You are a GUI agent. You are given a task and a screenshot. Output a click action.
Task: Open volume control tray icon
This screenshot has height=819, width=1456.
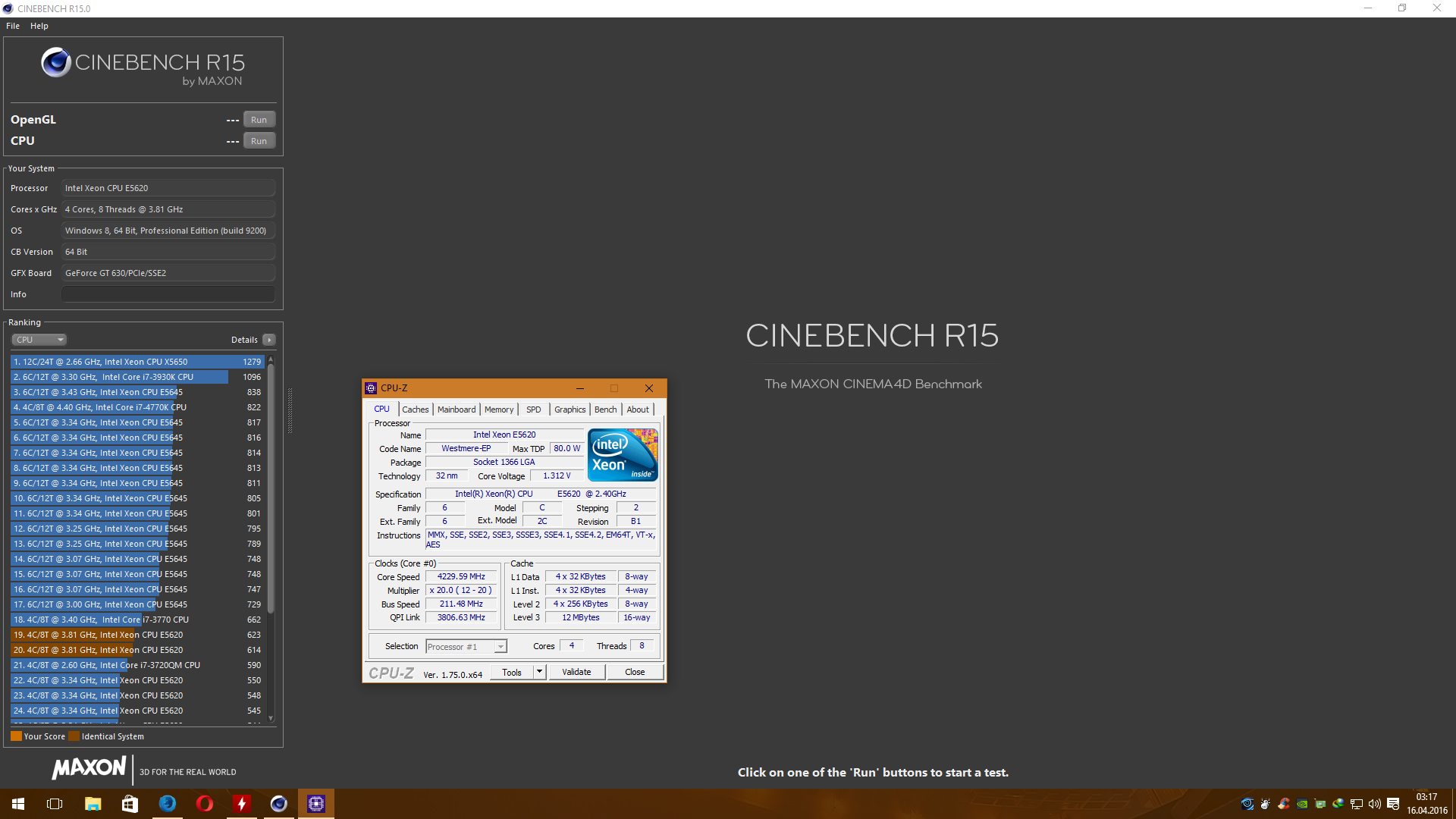(x=1375, y=804)
